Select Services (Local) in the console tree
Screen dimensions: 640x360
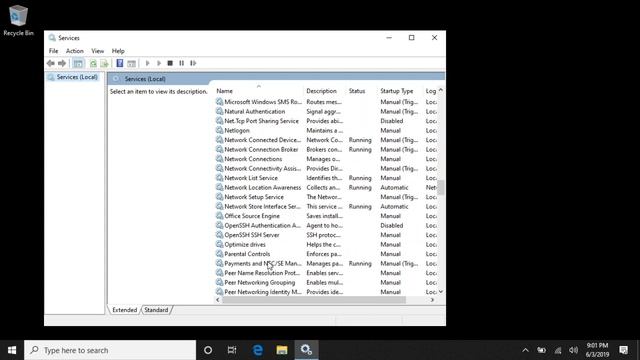77,77
